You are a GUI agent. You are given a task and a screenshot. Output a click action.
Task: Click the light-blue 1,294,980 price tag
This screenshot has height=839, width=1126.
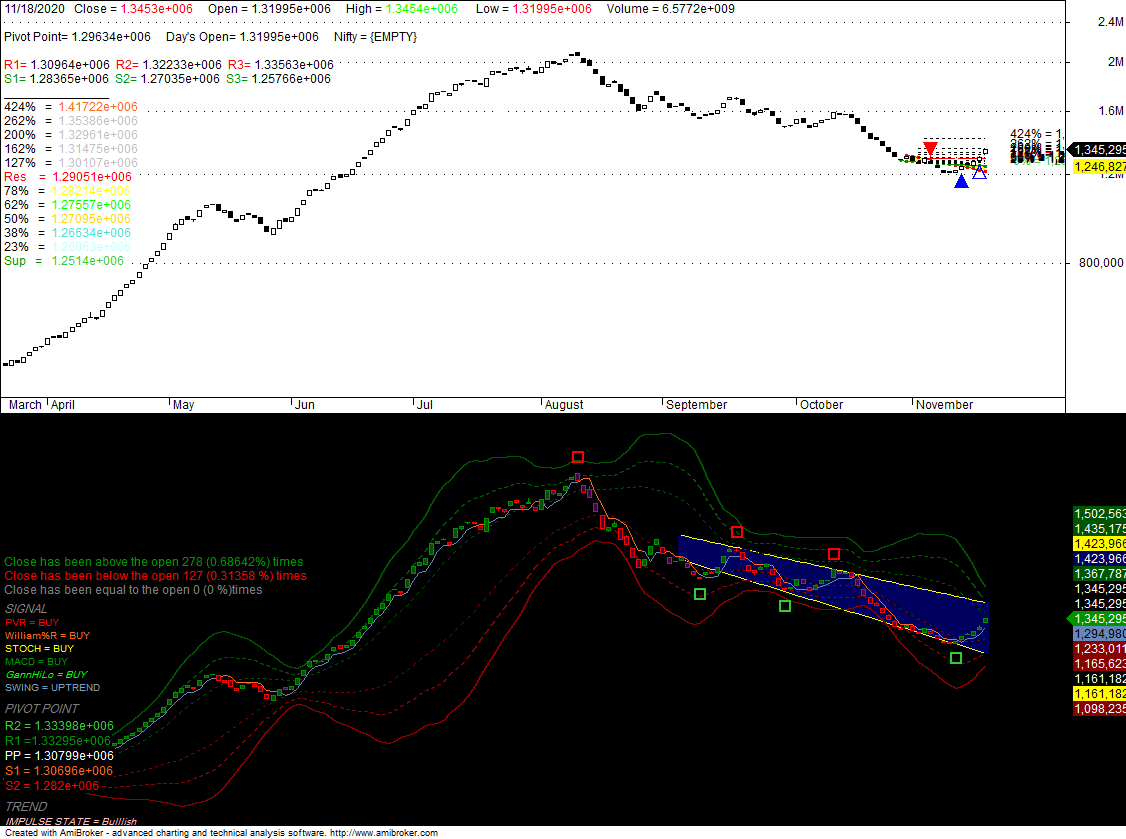coord(1099,634)
